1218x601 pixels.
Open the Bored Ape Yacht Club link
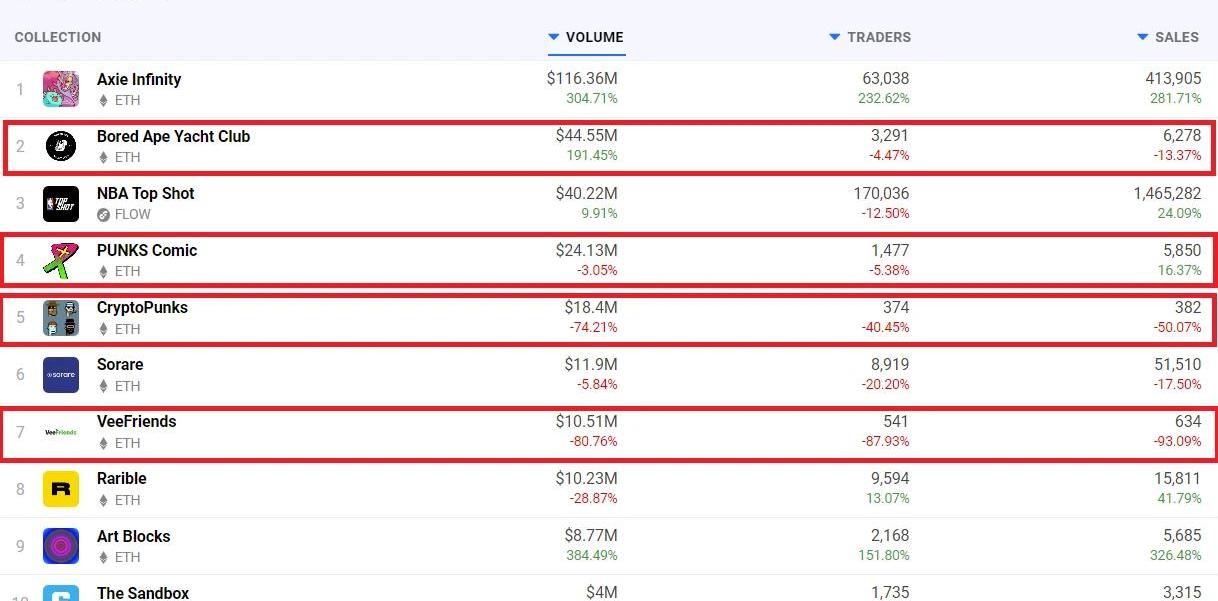pyautogui.click(x=174, y=136)
